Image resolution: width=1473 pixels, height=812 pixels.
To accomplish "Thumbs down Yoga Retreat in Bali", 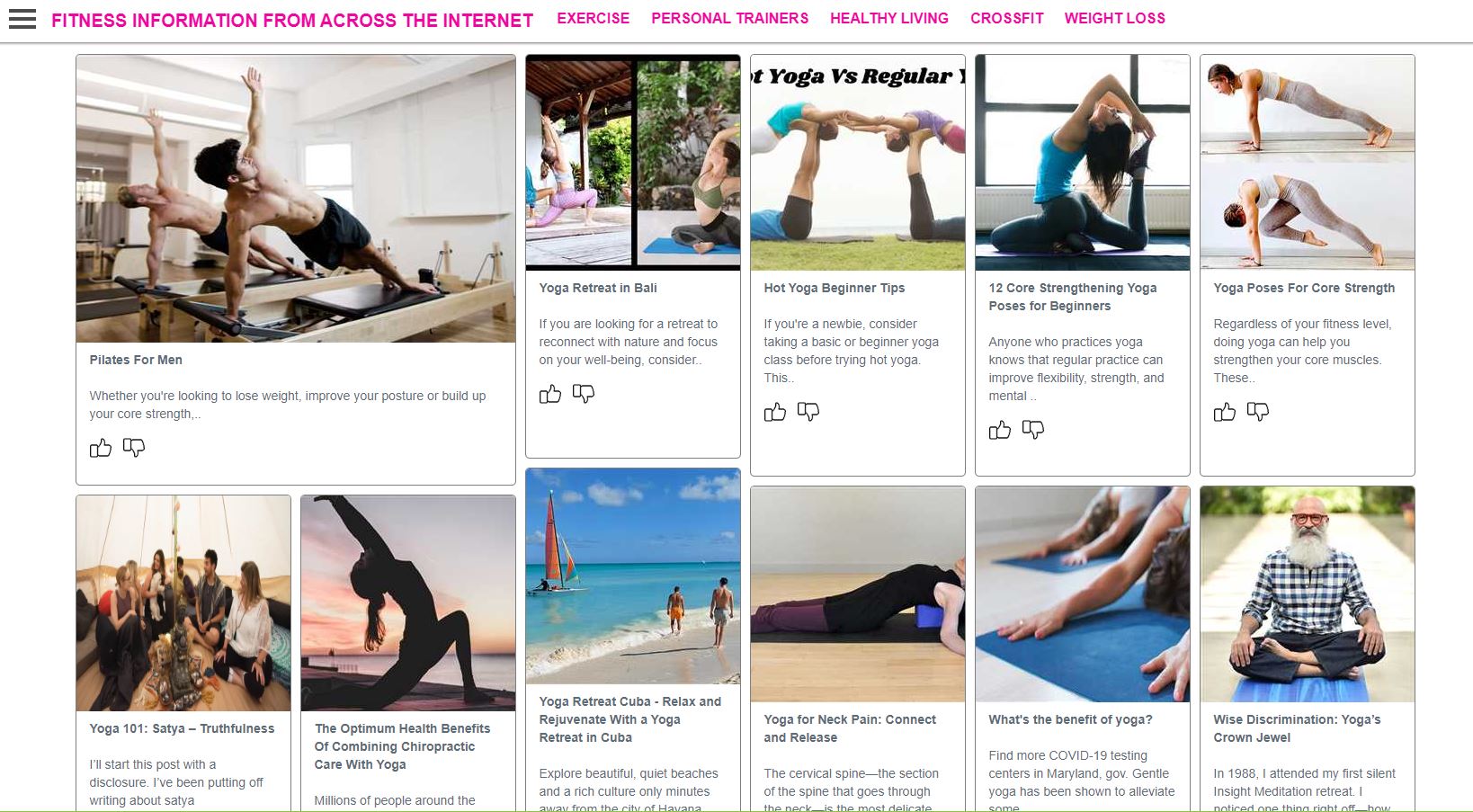I will click(584, 394).
